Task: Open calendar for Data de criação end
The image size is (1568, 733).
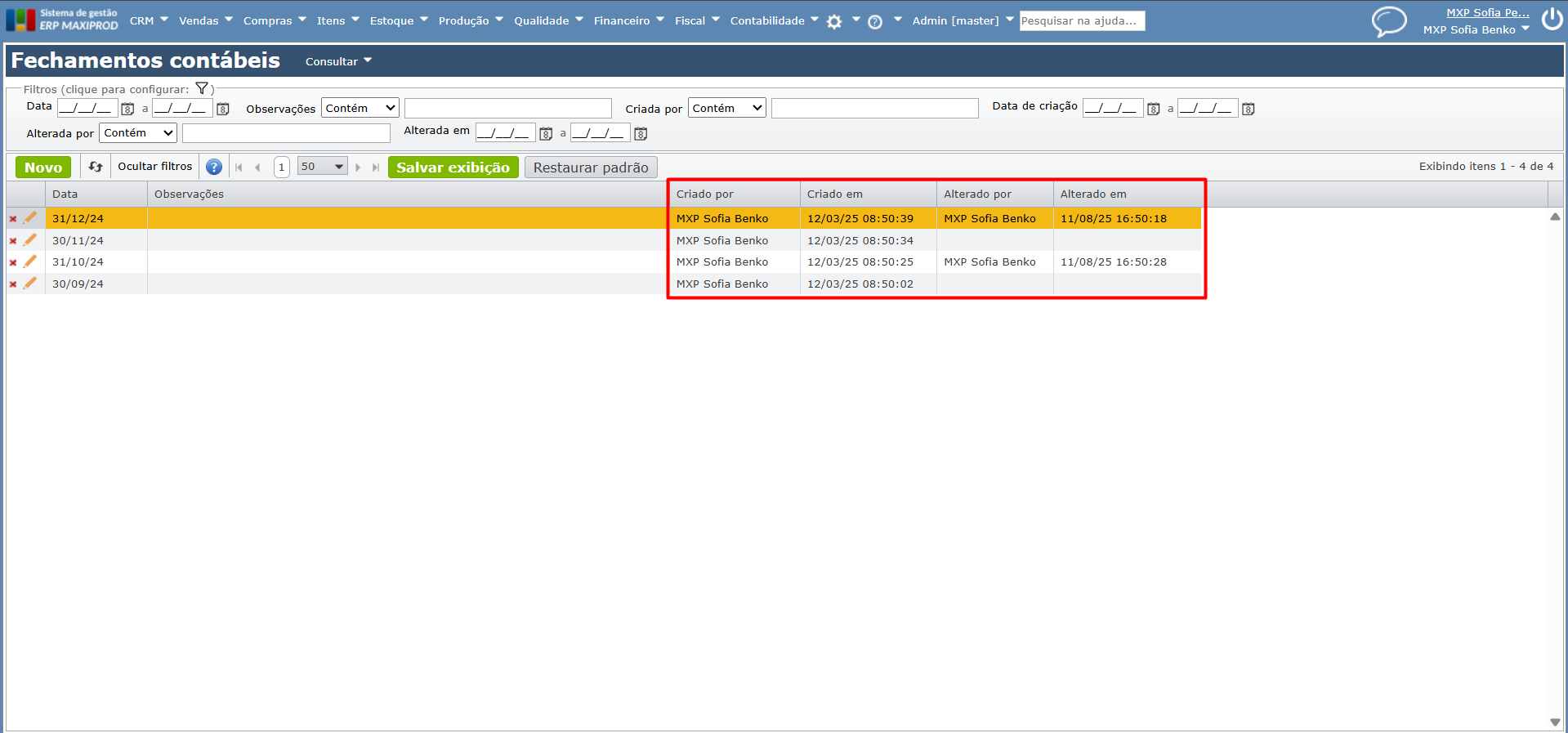Action: tap(1248, 109)
